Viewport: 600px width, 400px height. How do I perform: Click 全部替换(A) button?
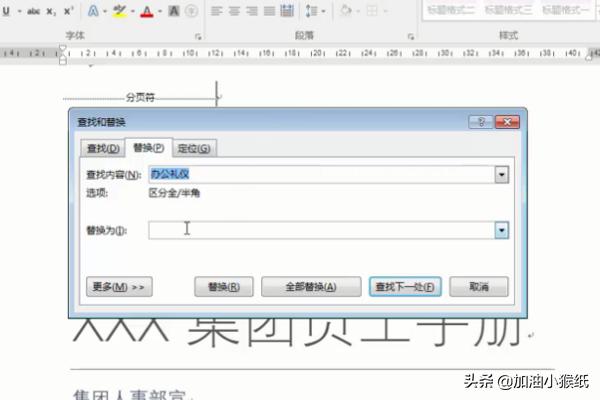[x=311, y=287]
